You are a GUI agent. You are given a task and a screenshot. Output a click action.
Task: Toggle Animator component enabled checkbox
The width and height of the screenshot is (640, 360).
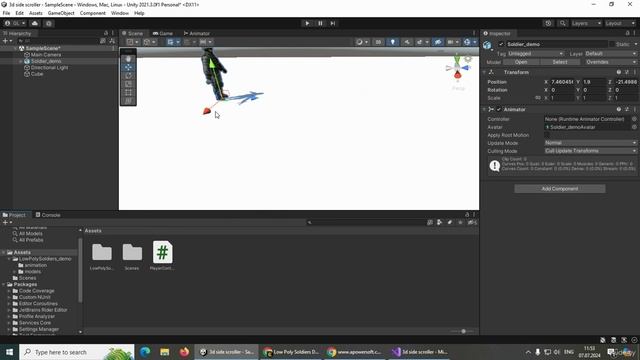(498, 109)
